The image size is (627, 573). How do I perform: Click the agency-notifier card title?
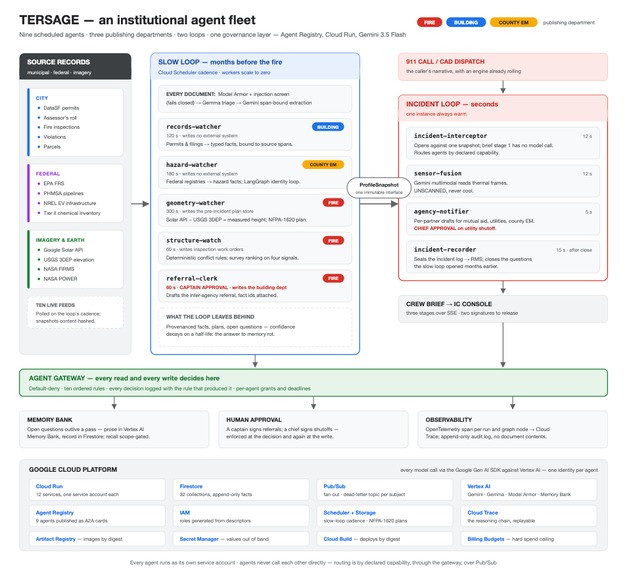(441, 212)
